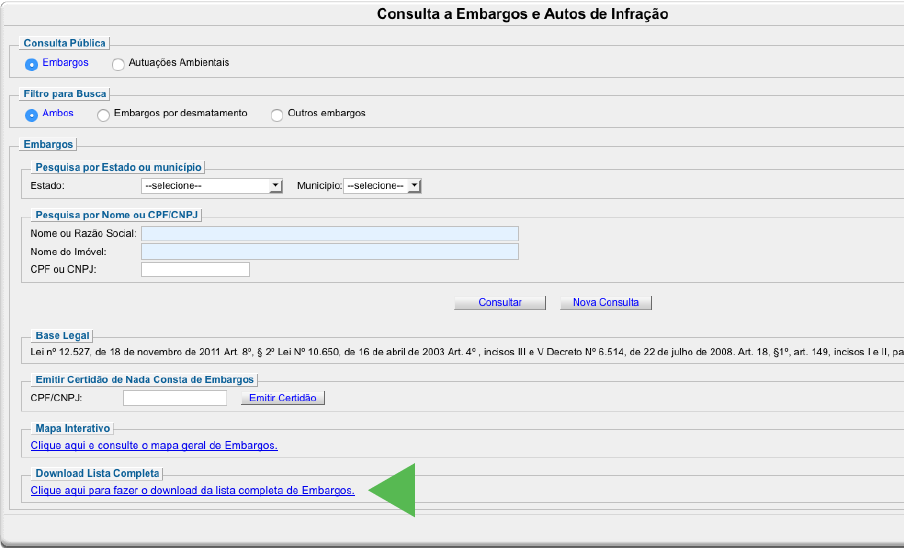Image resolution: width=904 pixels, height=548 pixels.
Task: Open the Estado dropdown list
Action: click(212, 186)
